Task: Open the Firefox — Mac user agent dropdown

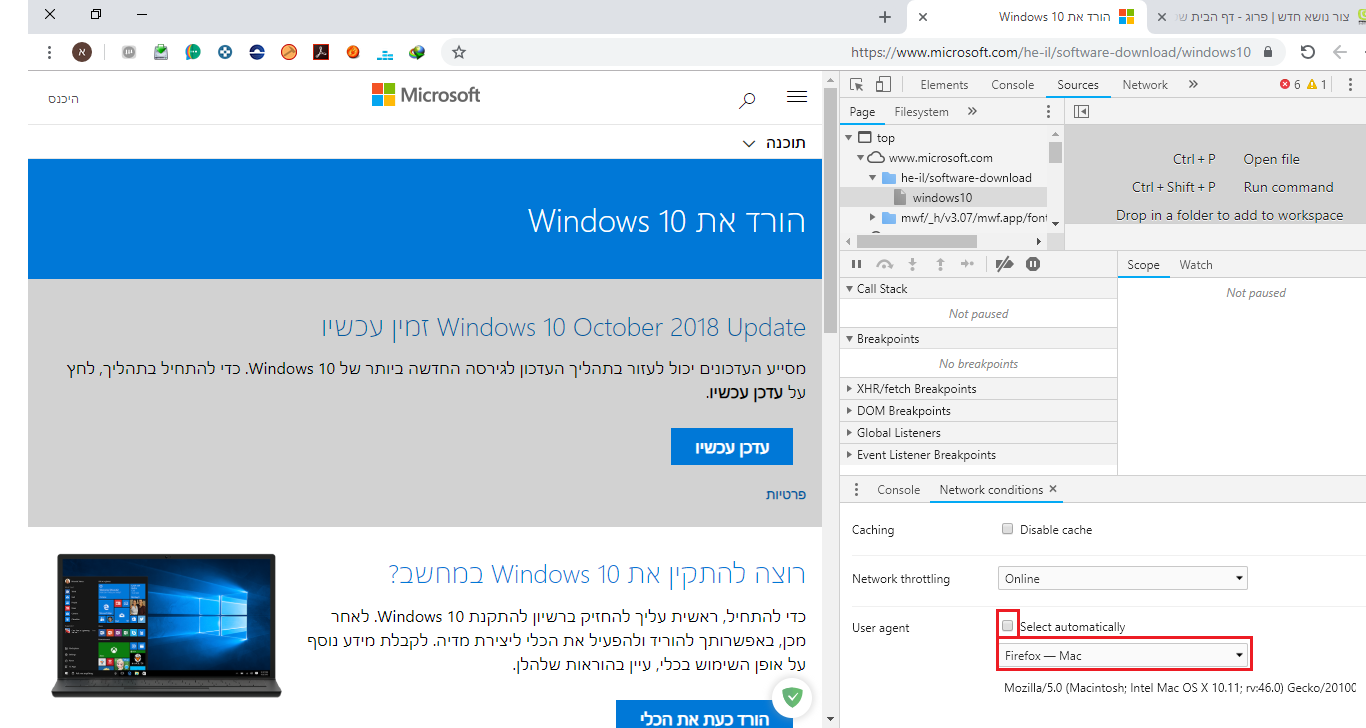Action: coord(1125,655)
